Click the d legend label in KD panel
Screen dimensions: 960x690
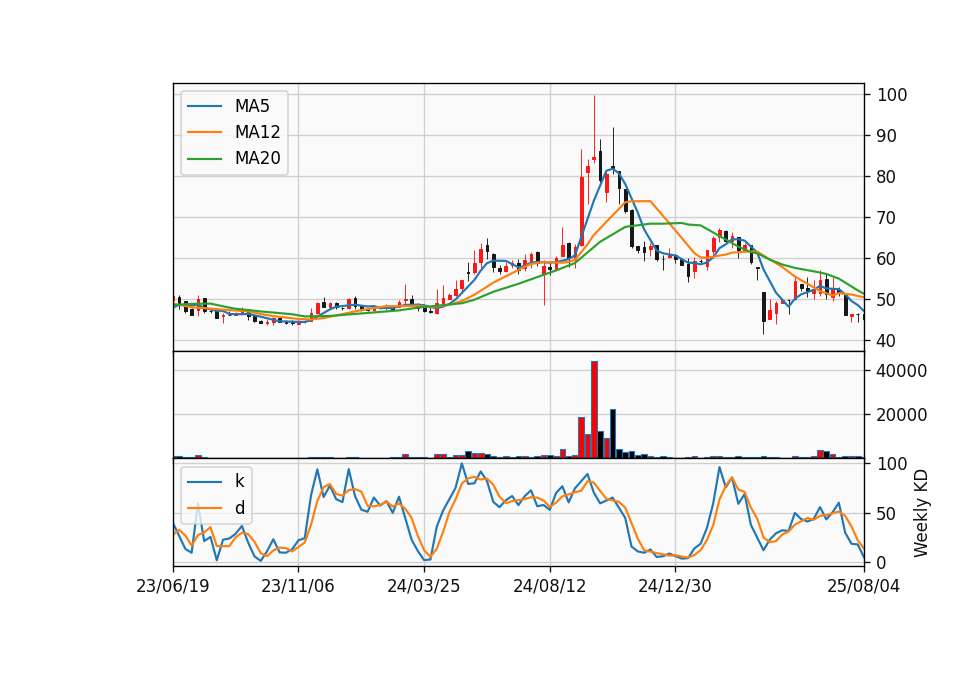coord(239,508)
